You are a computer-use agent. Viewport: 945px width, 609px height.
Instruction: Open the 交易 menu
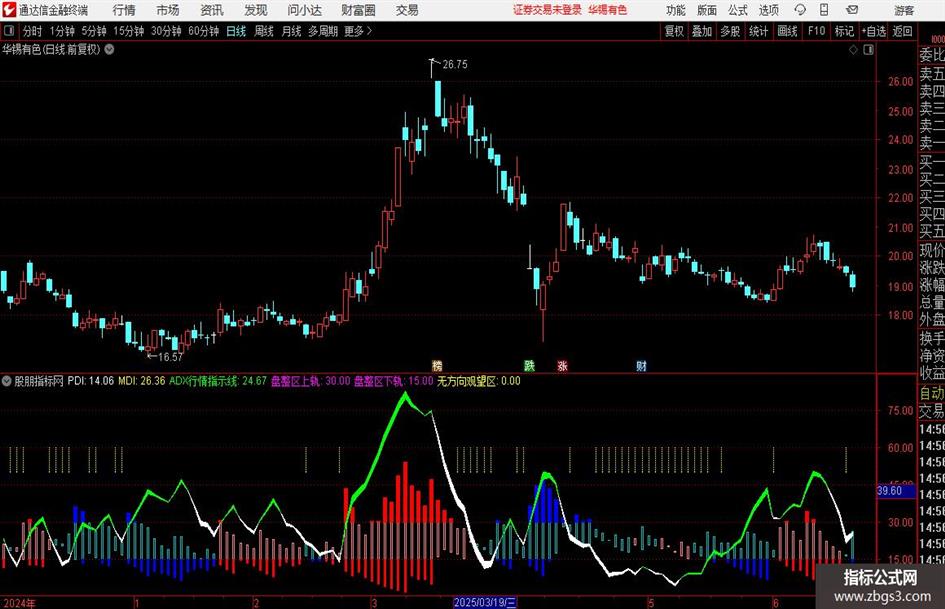(407, 10)
